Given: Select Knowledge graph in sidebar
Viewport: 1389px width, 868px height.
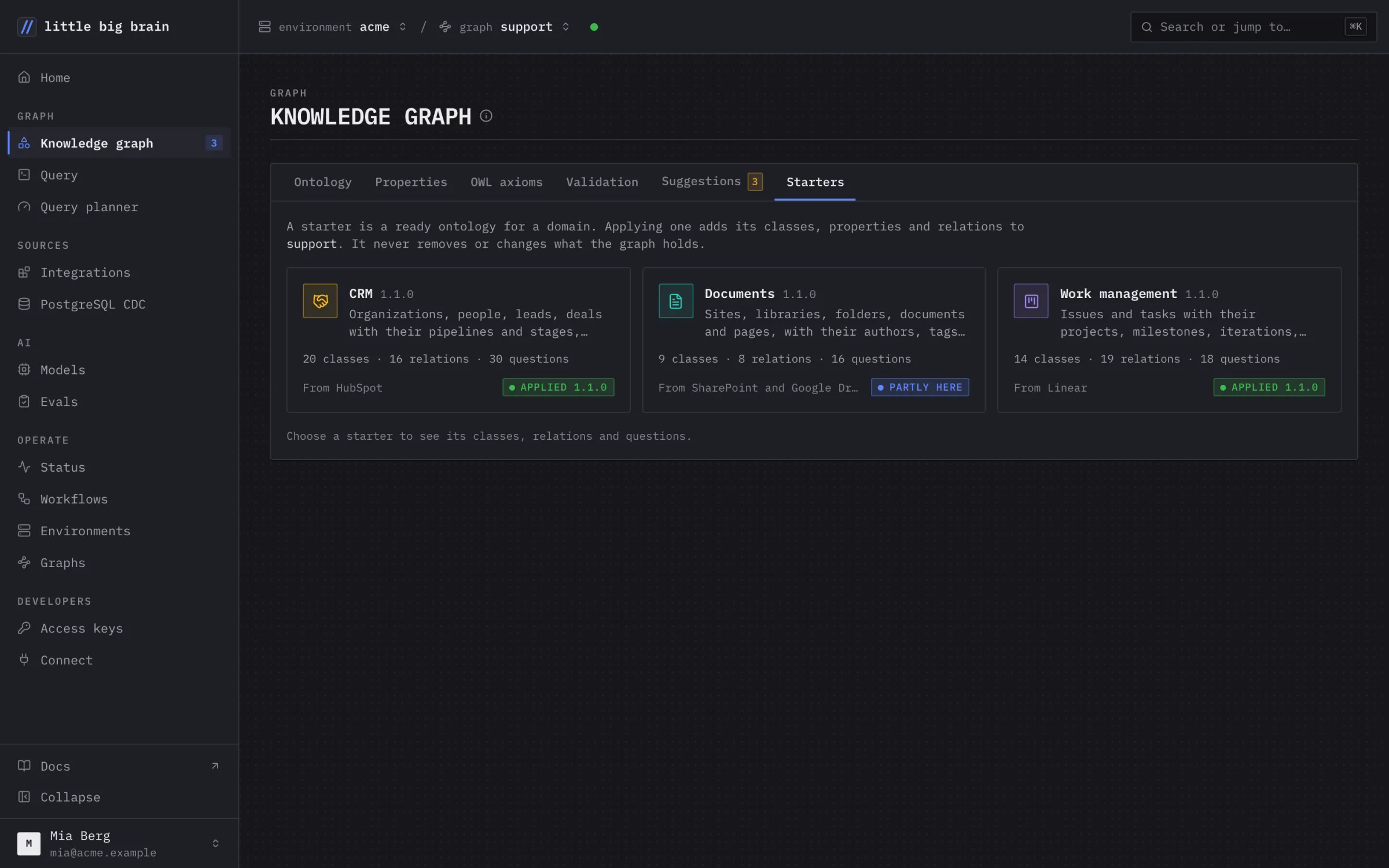Looking at the screenshot, I should 119,143.
